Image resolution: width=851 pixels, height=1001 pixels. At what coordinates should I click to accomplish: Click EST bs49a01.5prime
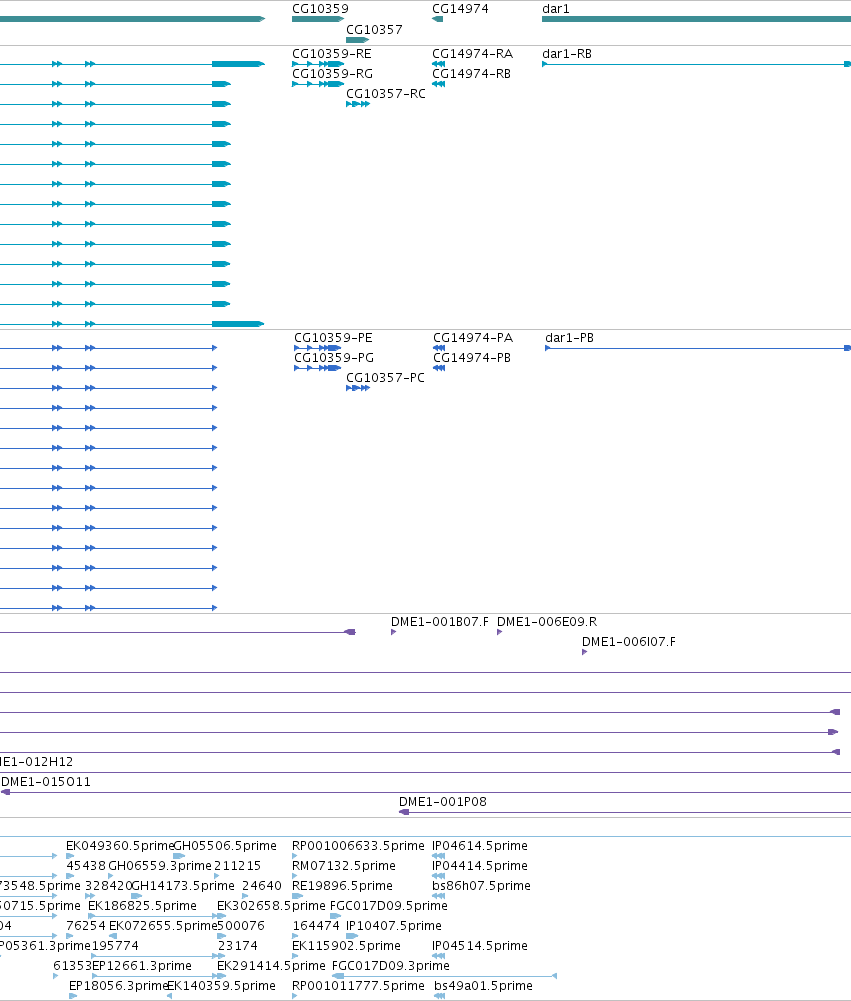coord(483,986)
